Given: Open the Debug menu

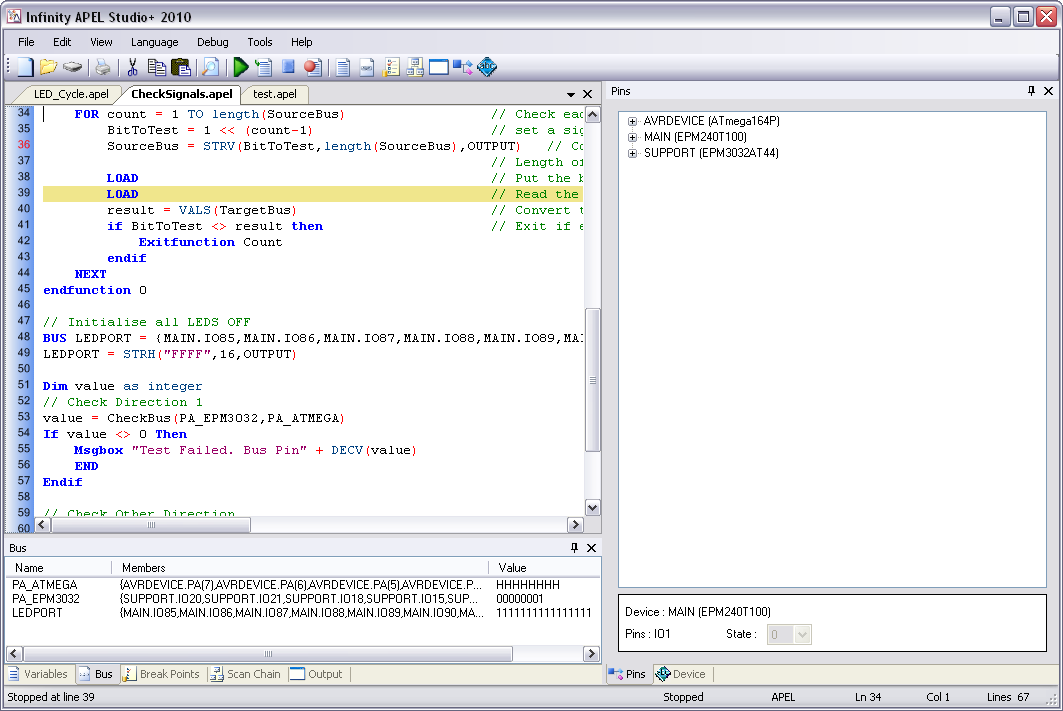Looking at the screenshot, I should (212, 42).
